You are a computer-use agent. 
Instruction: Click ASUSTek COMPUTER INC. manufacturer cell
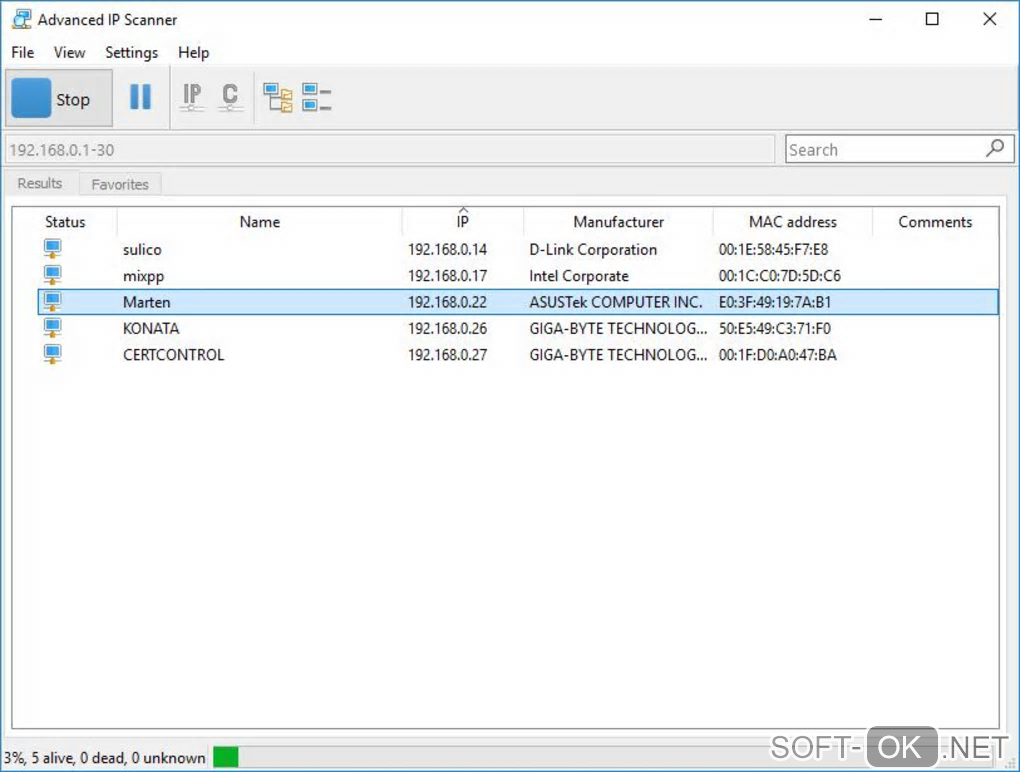click(x=616, y=302)
